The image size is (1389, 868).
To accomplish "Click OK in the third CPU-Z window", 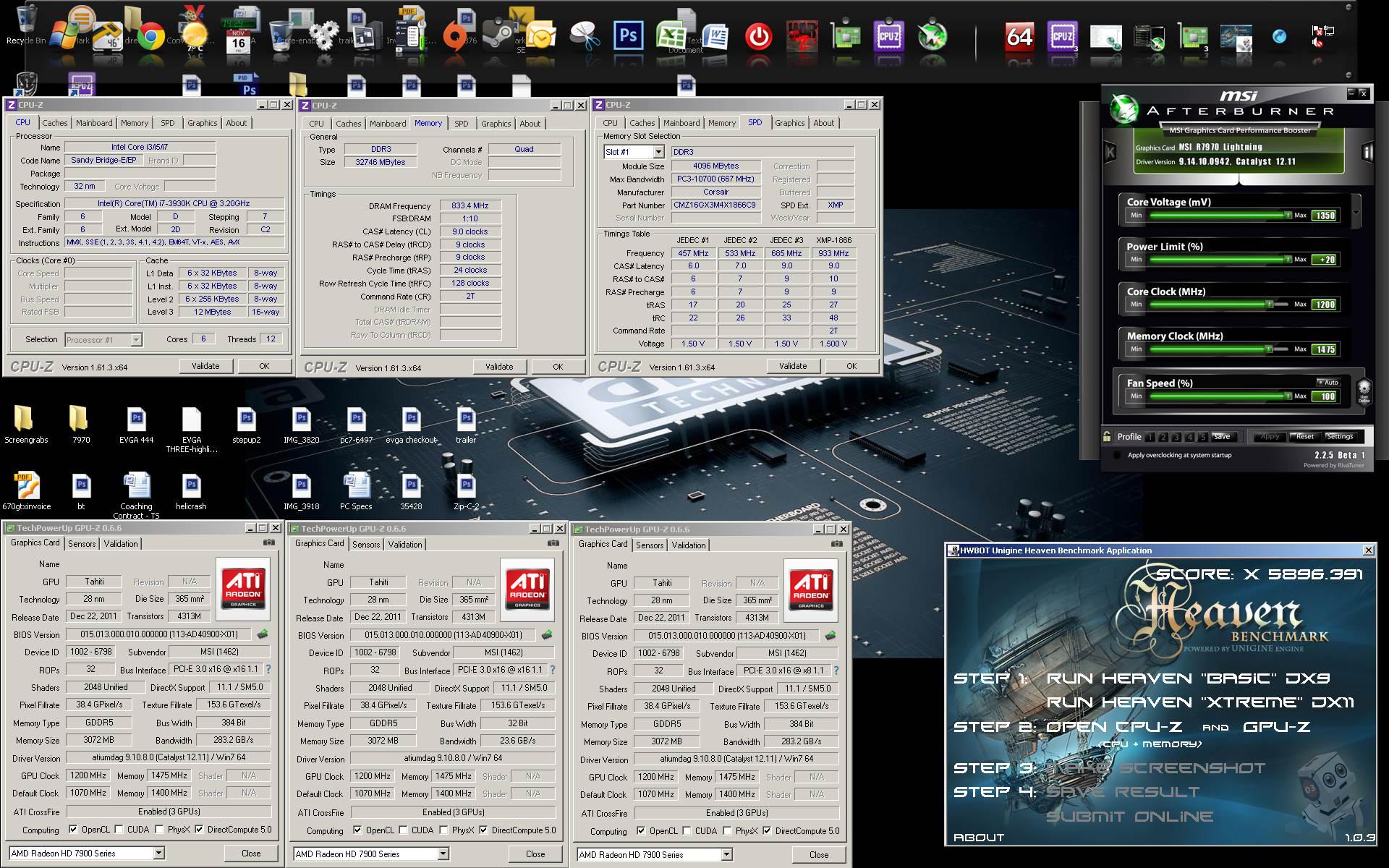I will point(851,366).
